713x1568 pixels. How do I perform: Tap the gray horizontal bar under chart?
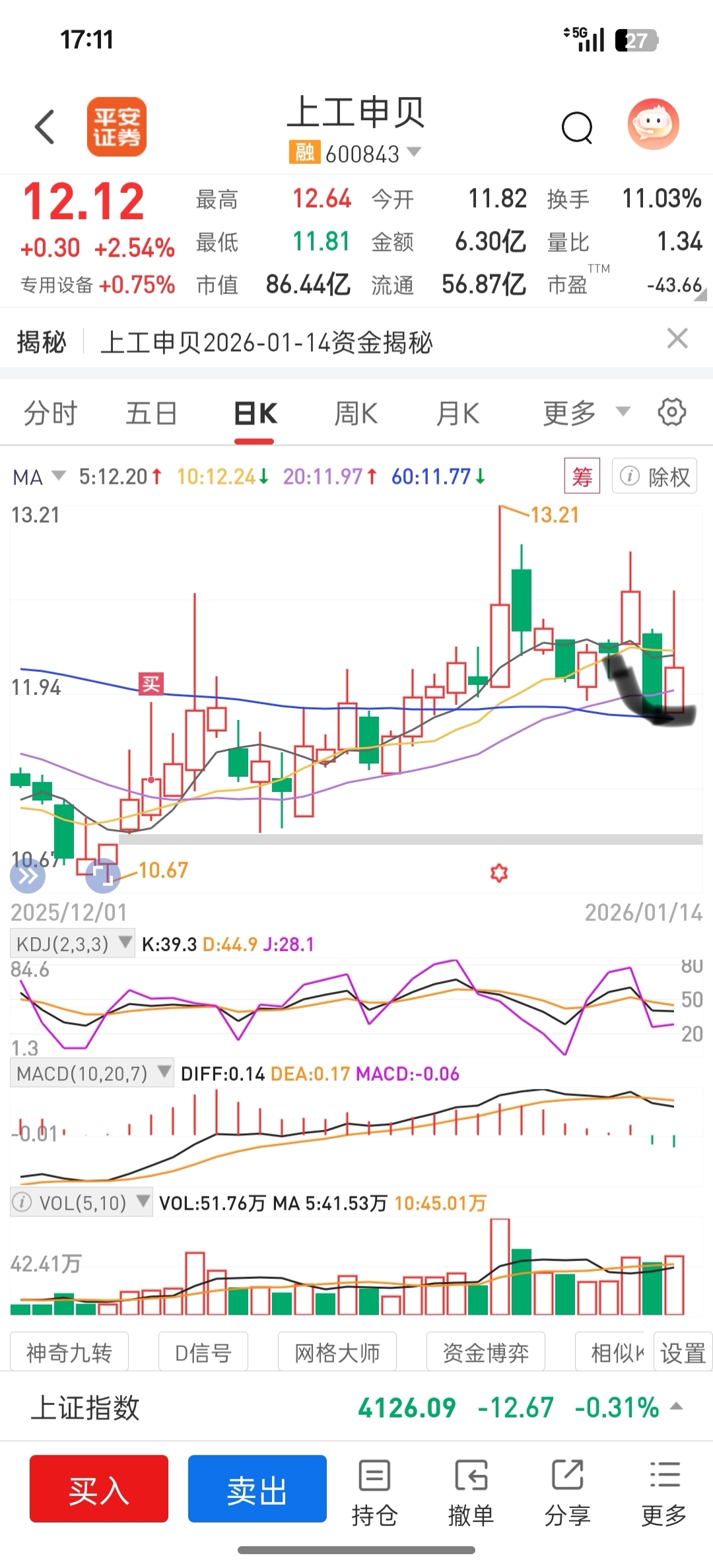tap(411, 839)
